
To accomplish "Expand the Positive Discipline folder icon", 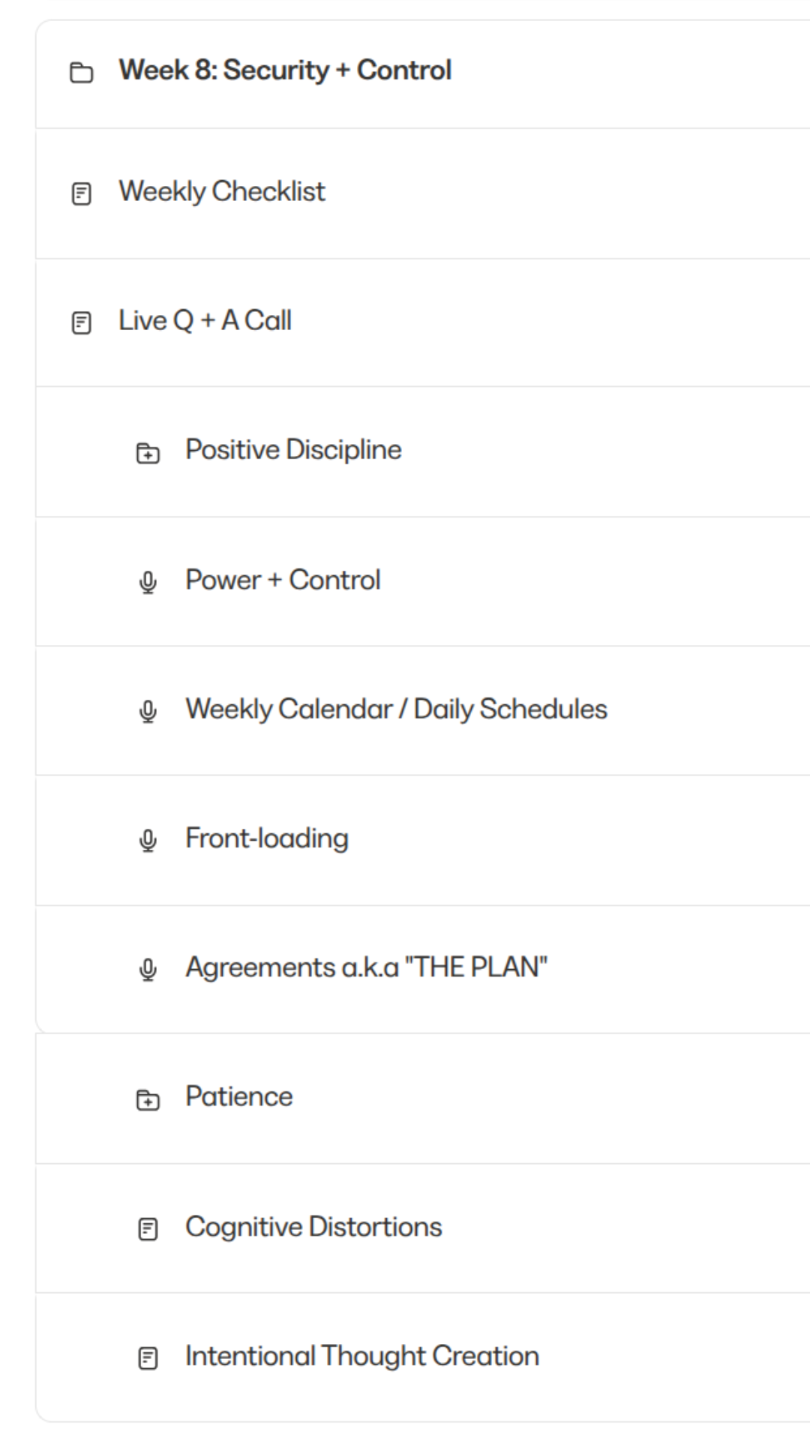I will coord(148,453).
